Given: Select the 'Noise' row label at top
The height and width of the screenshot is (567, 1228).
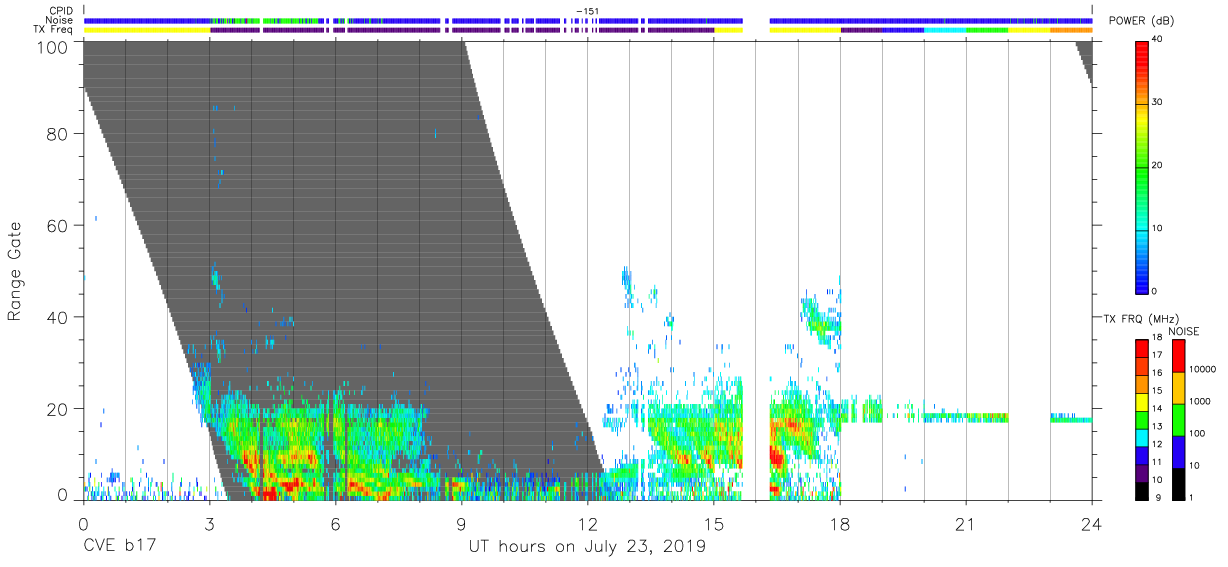Looking at the screenshot, I should click(61, 20).
